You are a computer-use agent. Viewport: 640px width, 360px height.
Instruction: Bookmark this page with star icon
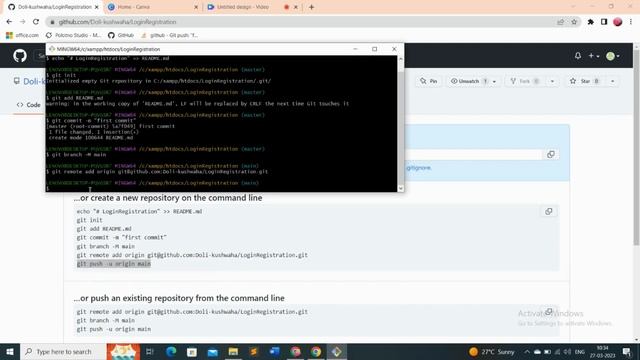[574, 22]
